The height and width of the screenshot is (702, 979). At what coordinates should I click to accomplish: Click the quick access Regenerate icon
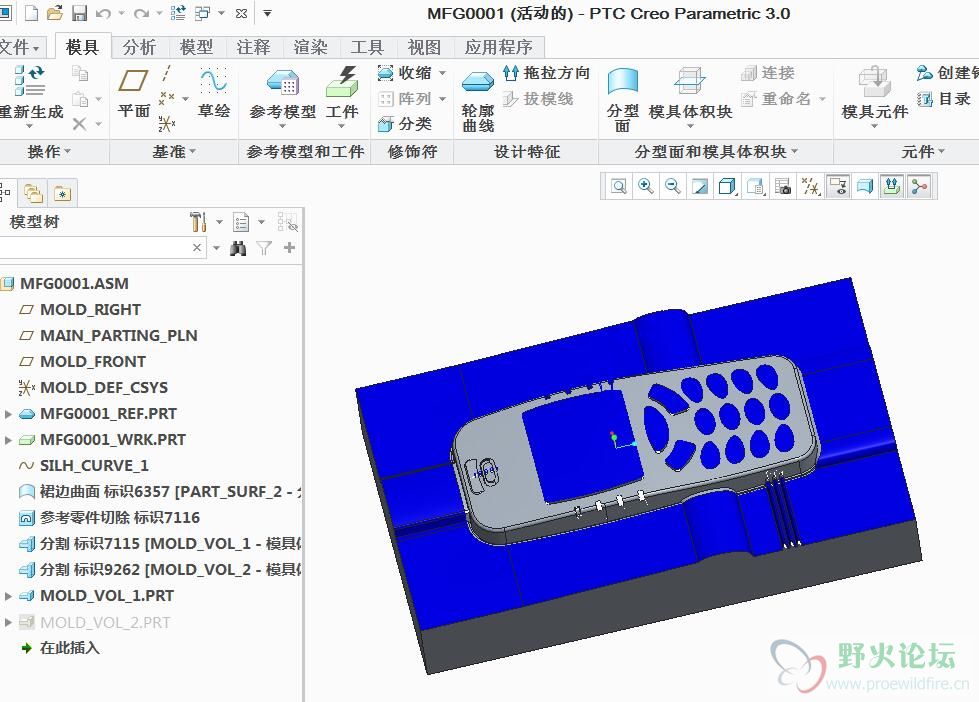pos(178,13)
